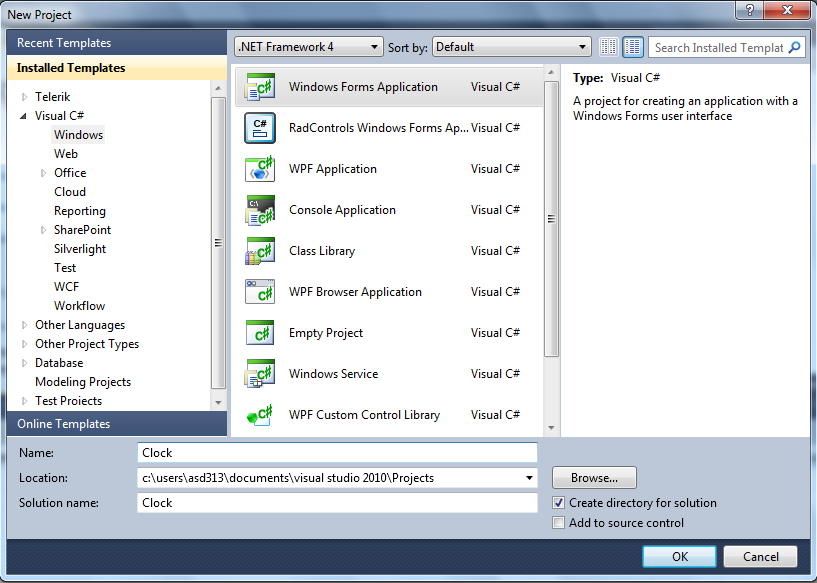Viewport: 817px width, 583px height.
Task: Expand the Other Languages node
Action: (x=24, y=325)
